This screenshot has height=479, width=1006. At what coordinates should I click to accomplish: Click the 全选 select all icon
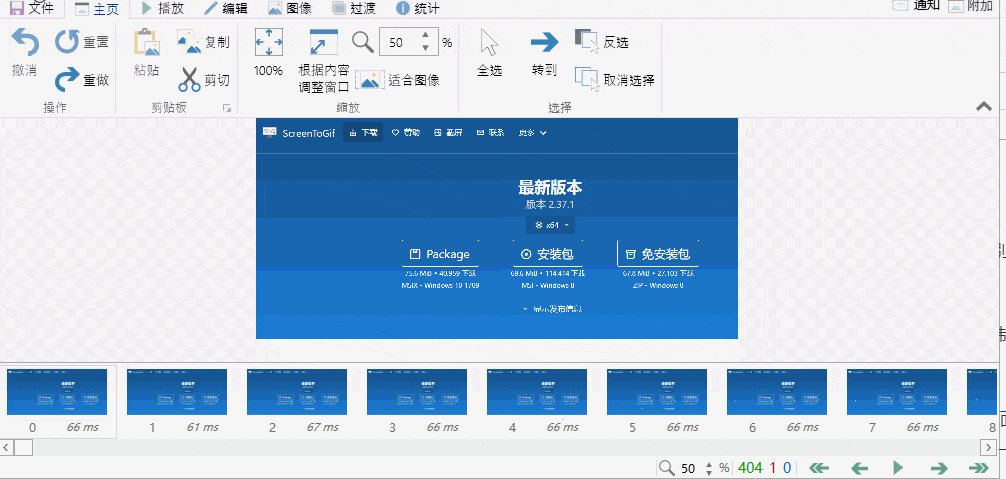(x=490, y=42)
